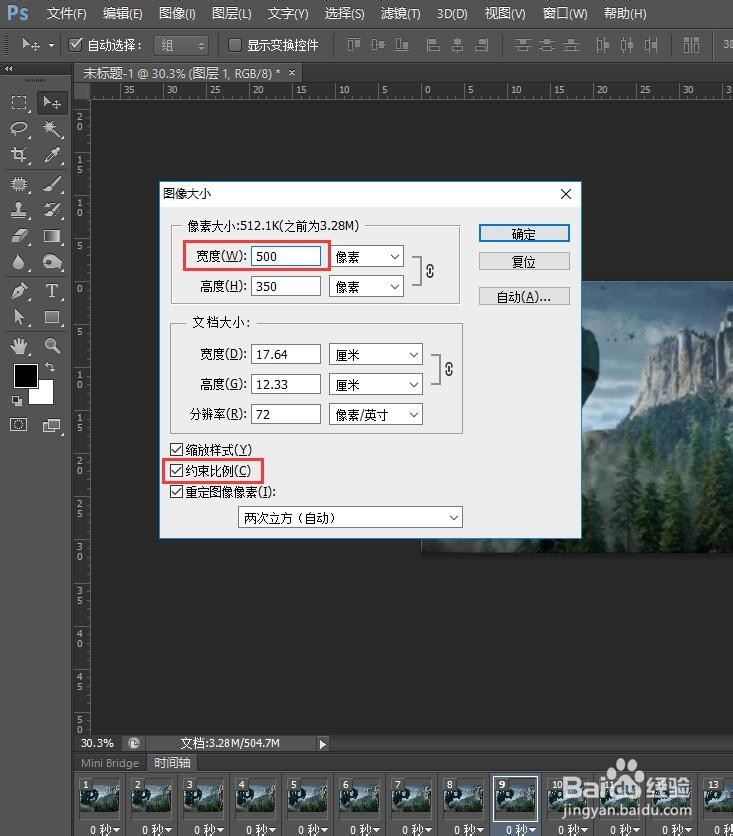Click the foreground color swatch (black)
Screen dimensions: 733x836
coord(25,376)
